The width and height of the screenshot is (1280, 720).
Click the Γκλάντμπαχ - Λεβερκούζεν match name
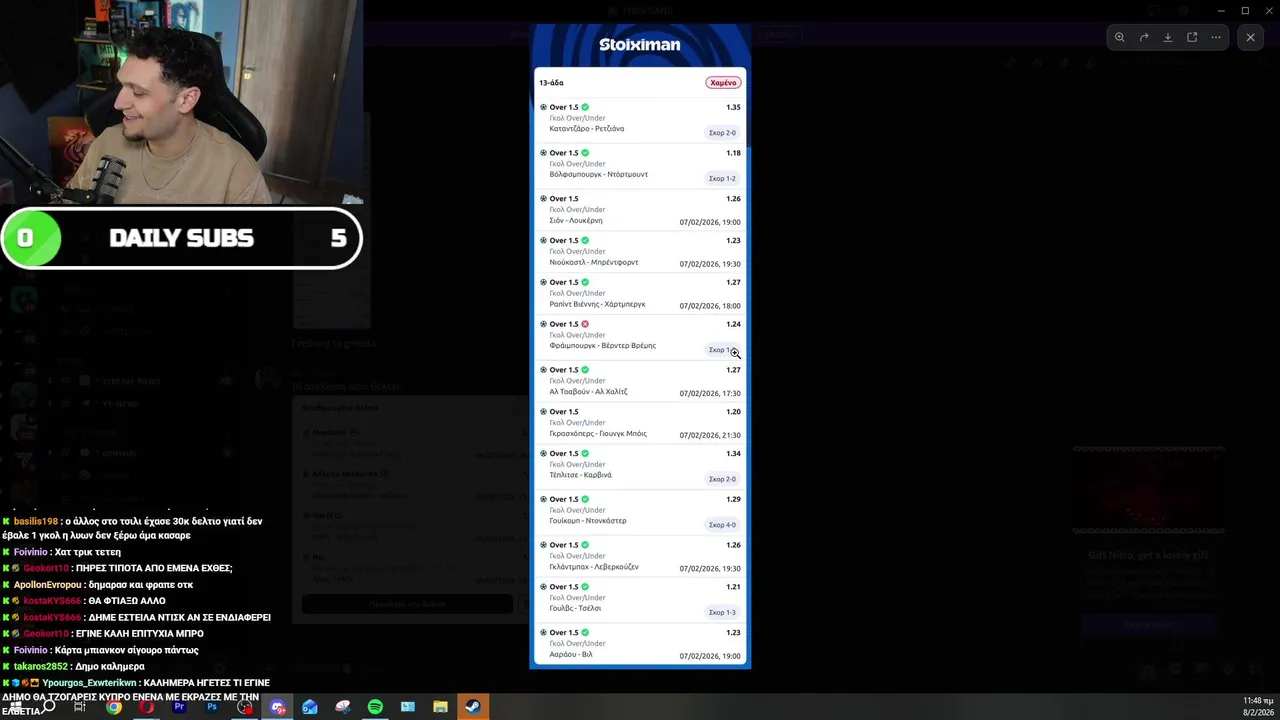coord(594,567)
